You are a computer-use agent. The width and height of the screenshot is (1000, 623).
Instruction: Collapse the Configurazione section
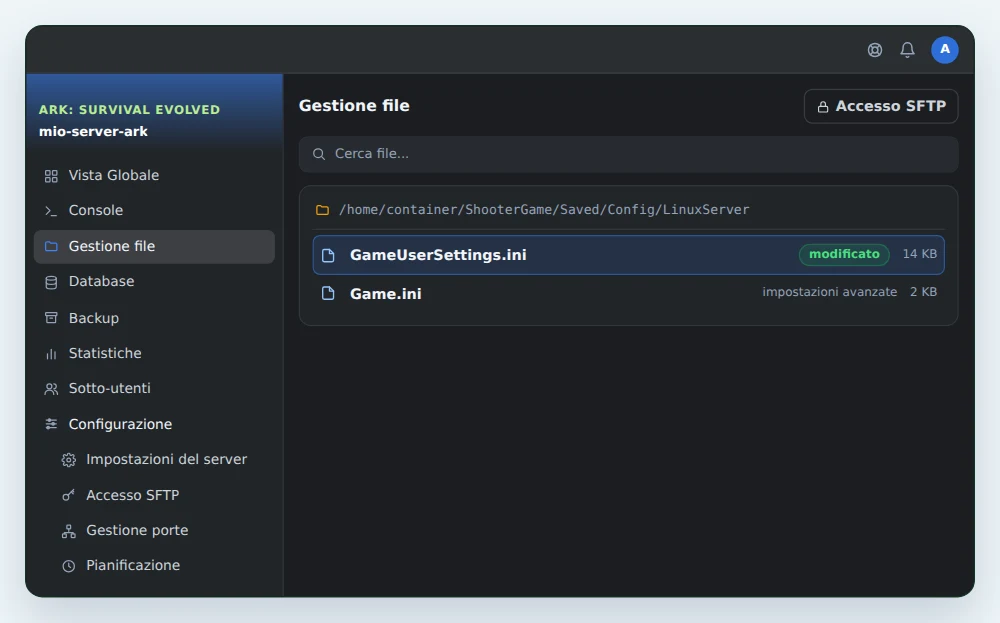(154, 424)
